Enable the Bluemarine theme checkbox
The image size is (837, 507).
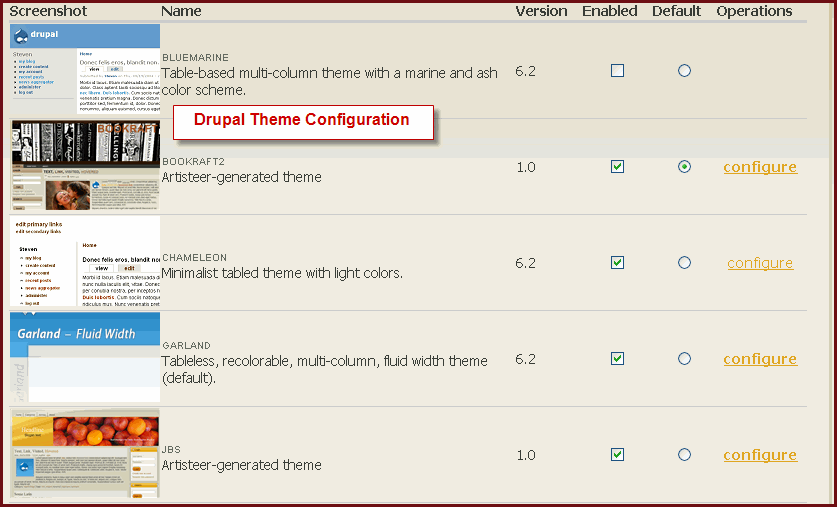(618, 70)
